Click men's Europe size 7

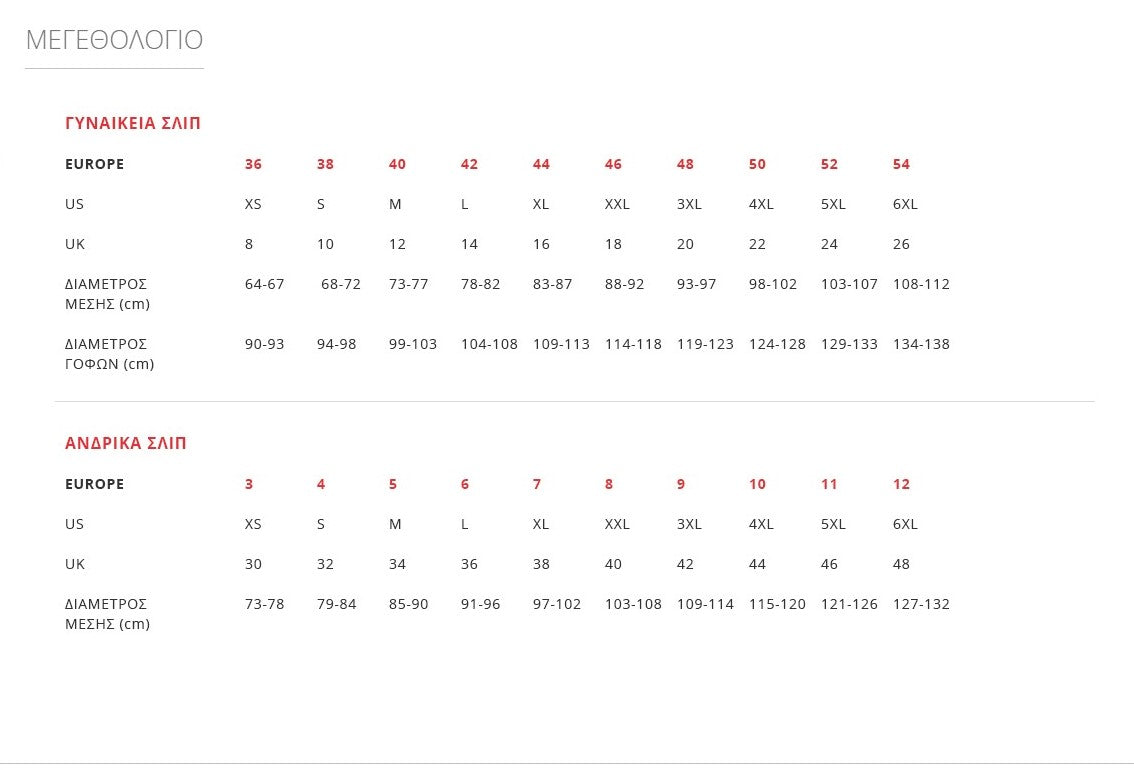[x=537, y=484]
